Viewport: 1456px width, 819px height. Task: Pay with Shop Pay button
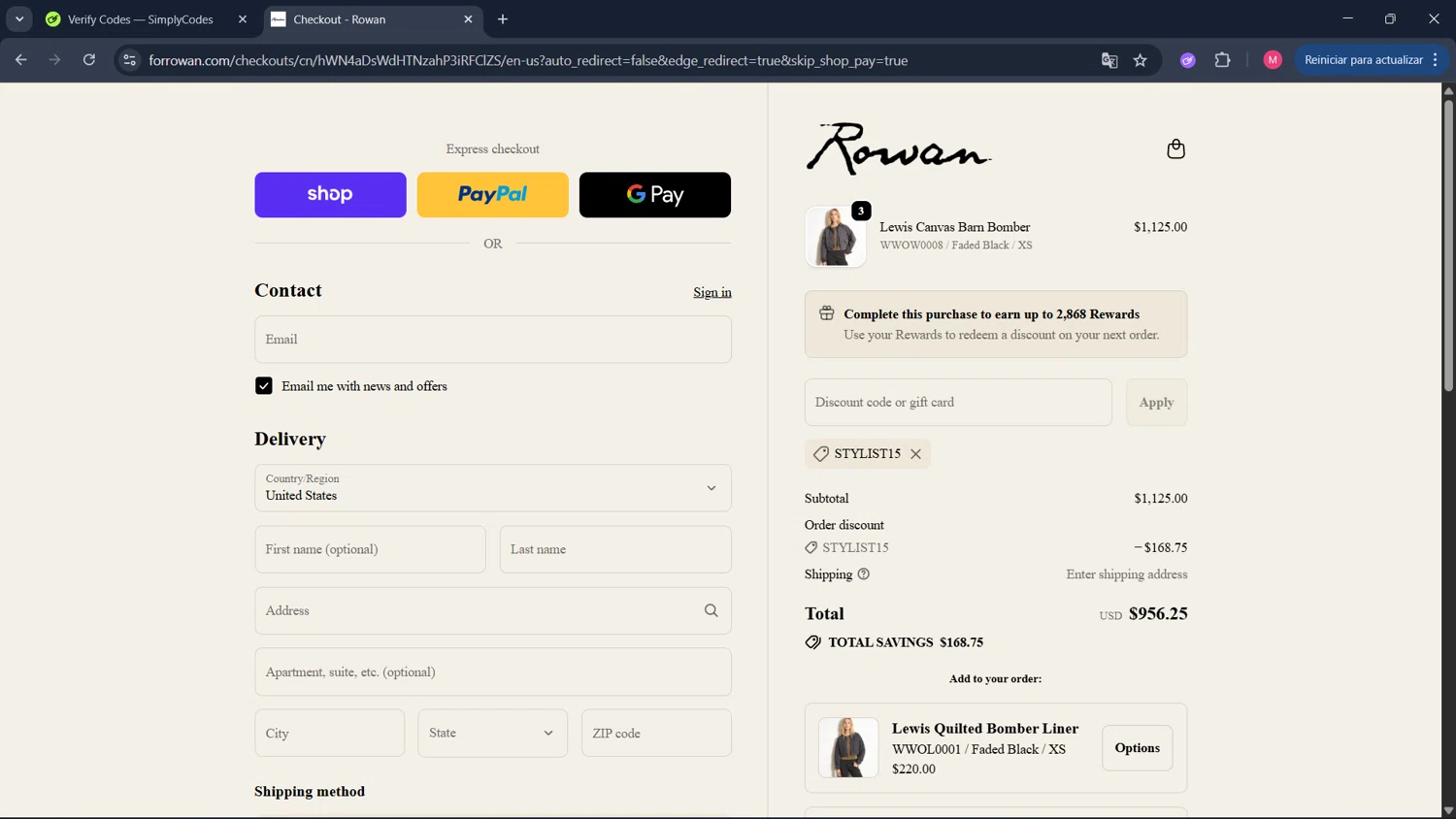click(330, 195)
